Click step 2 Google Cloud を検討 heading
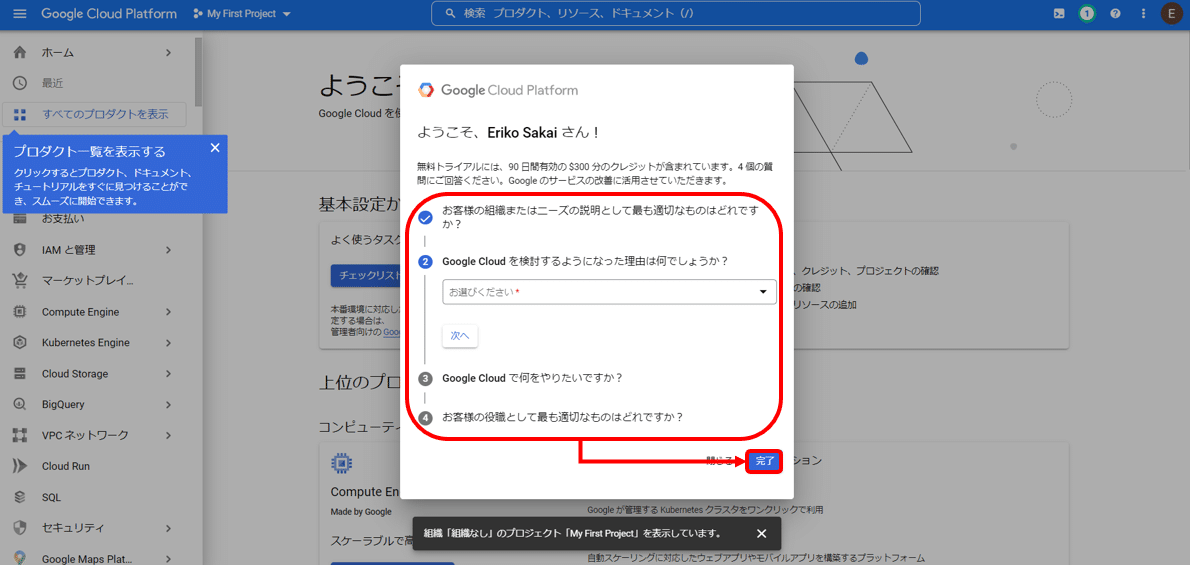The image size is (1190, 565). point(584,261)
